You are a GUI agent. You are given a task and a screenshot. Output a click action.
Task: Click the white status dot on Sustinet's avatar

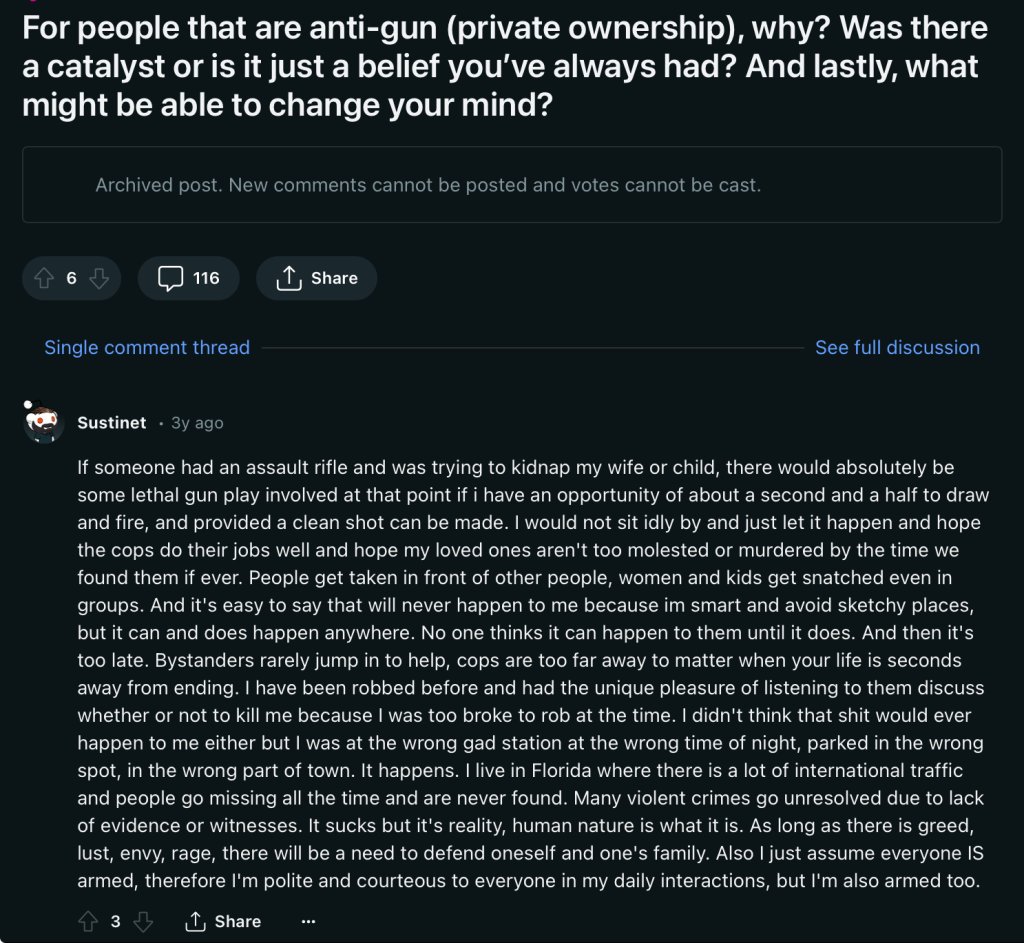coord(28,405)
